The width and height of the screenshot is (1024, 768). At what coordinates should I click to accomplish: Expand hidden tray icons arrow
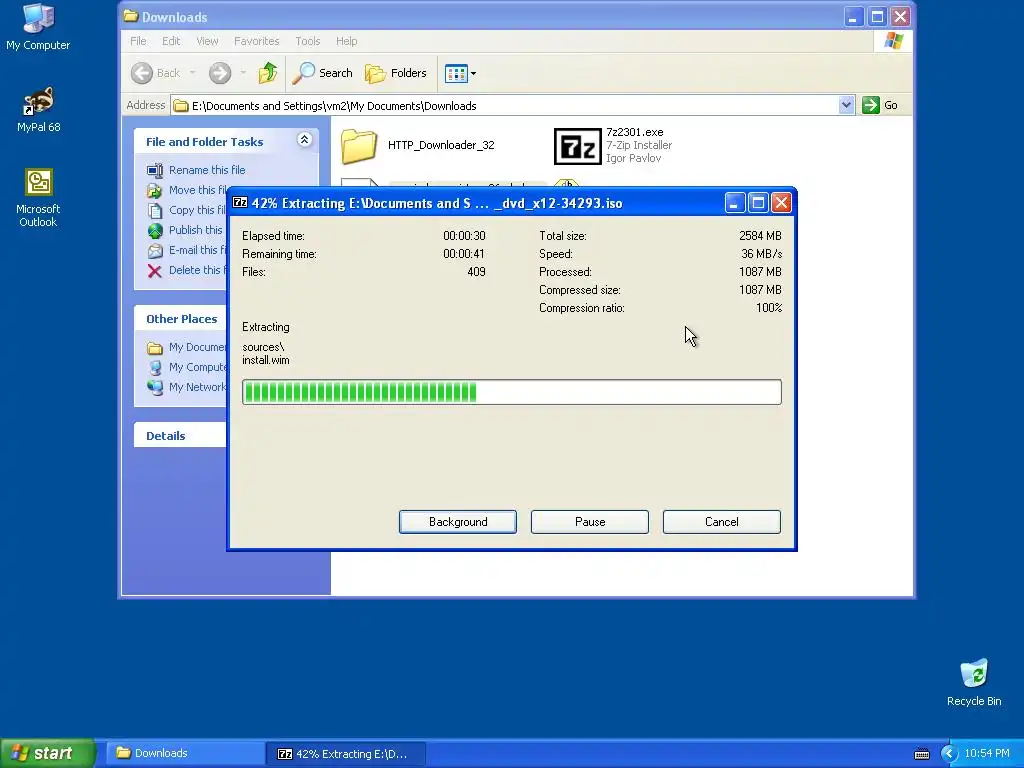tap(948, 754)
